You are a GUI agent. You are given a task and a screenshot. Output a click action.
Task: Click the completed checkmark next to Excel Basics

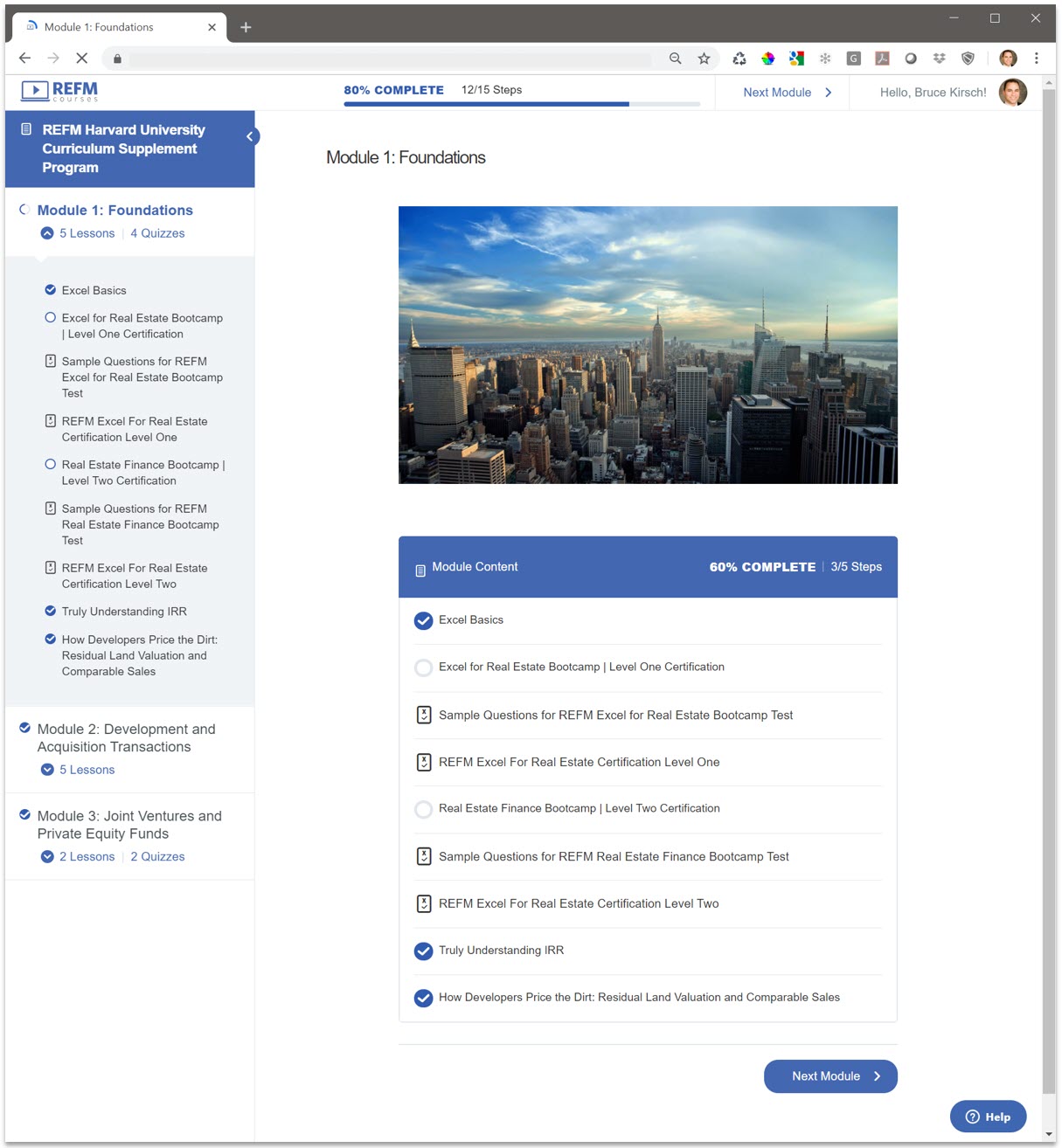424,620
